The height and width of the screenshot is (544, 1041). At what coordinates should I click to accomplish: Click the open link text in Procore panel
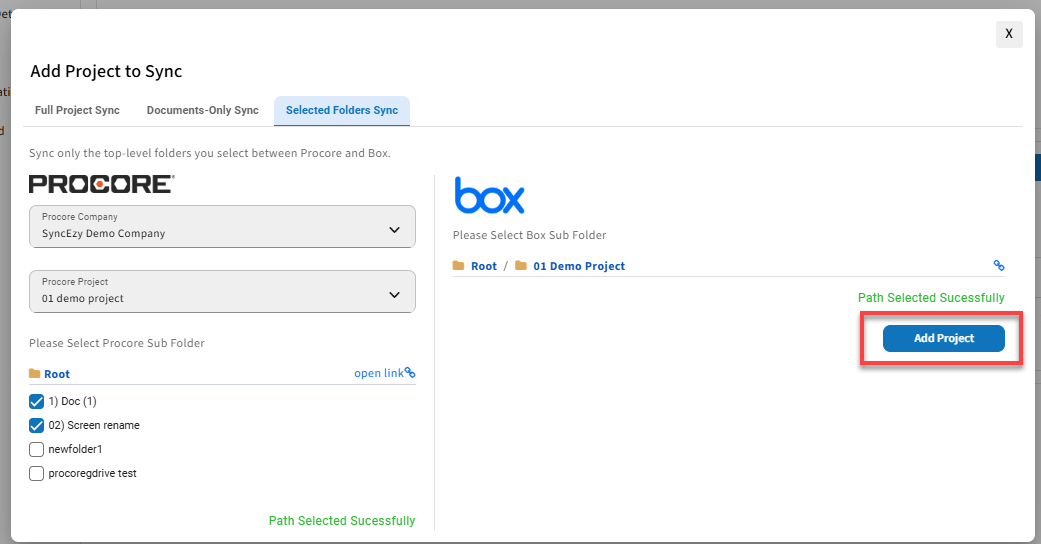(x=378, y=373)
